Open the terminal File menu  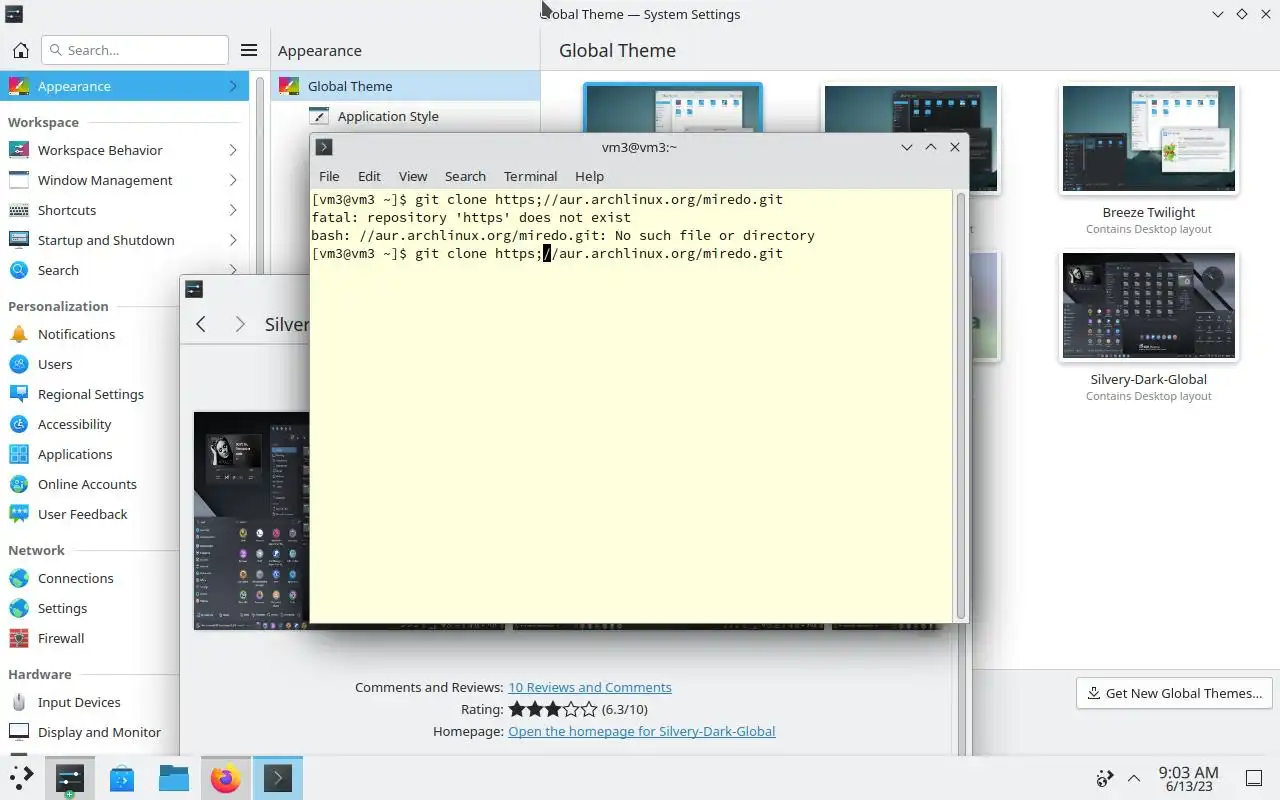click(x=329, y=176)
